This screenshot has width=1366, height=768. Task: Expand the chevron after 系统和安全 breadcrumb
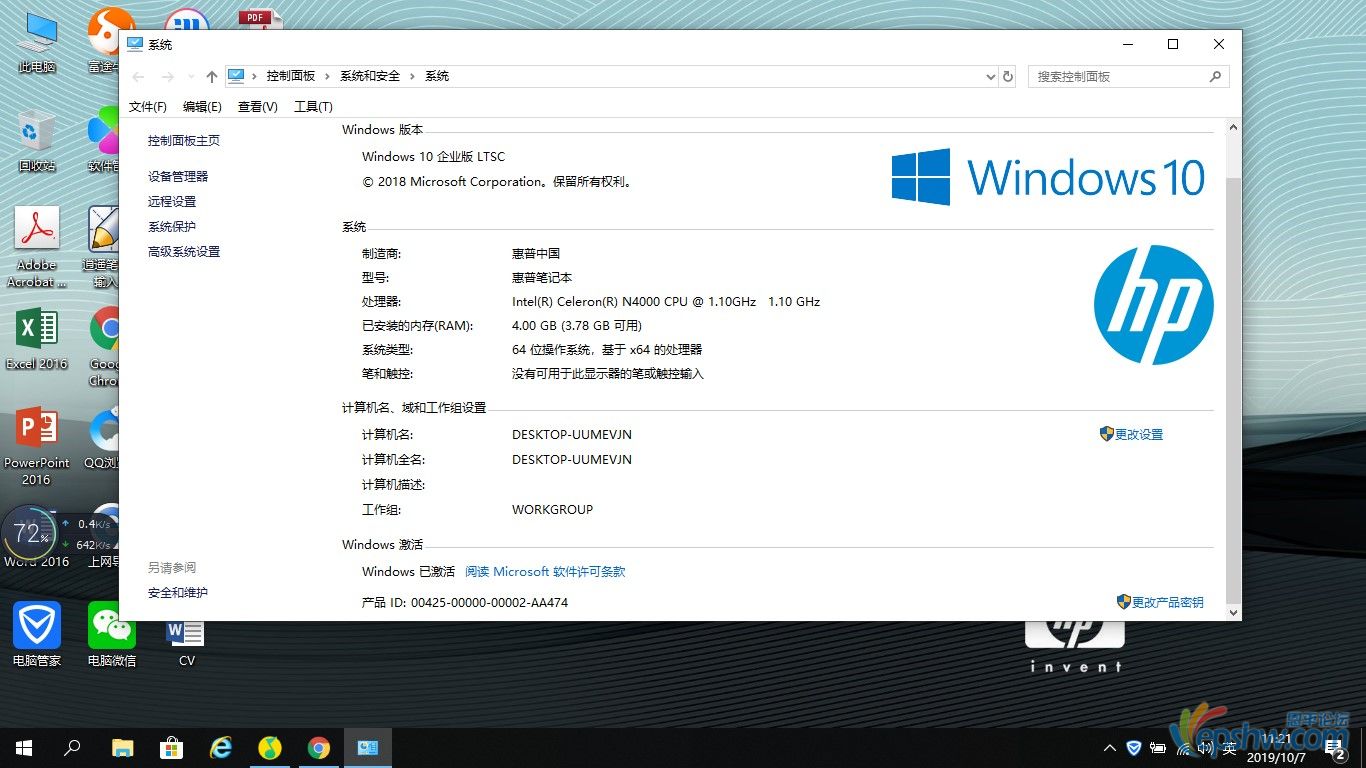tap(412, 76)
